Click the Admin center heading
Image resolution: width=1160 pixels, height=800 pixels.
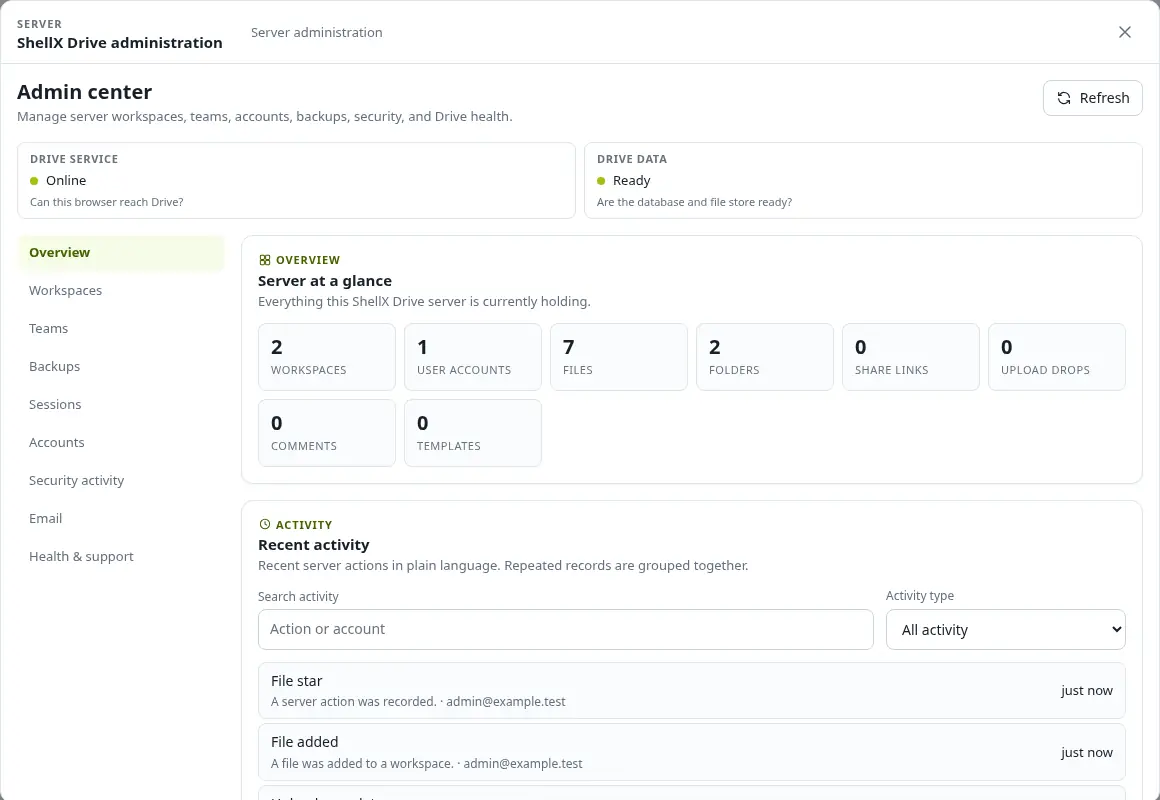coord(84,92)
